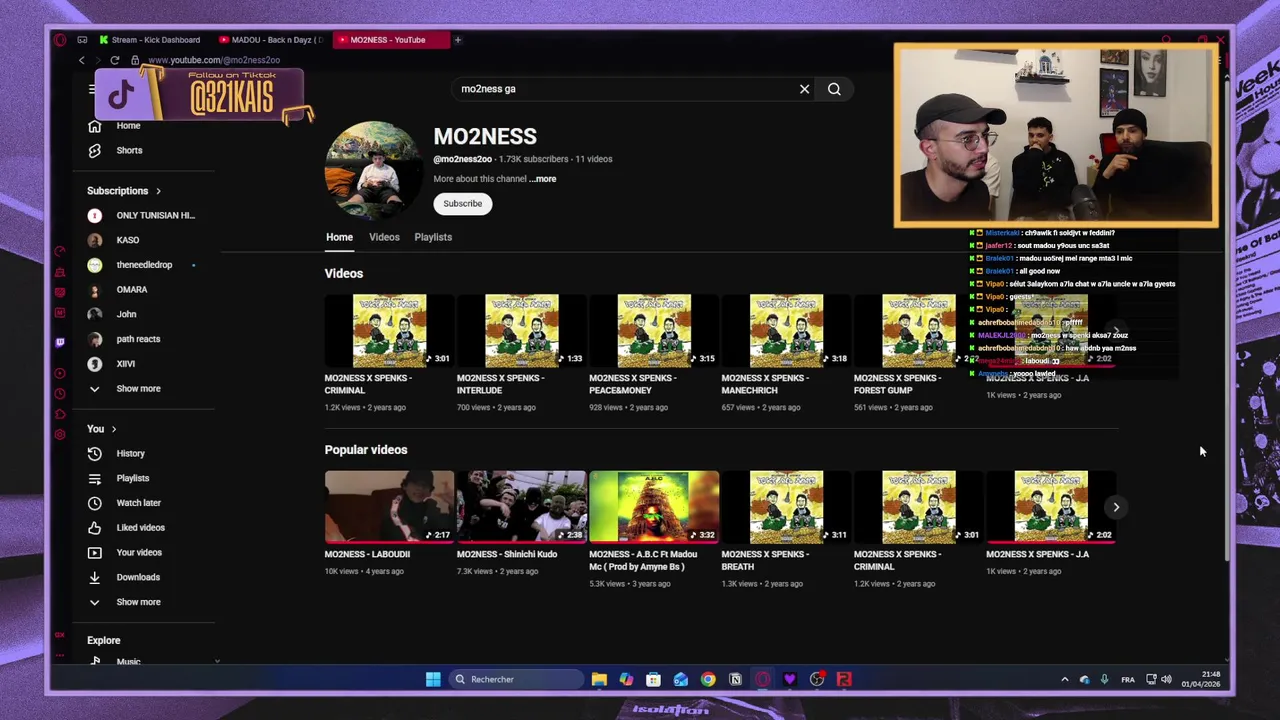
Task: Open Twitch in the Opera sidebar
Action: (x=60, y=342)
